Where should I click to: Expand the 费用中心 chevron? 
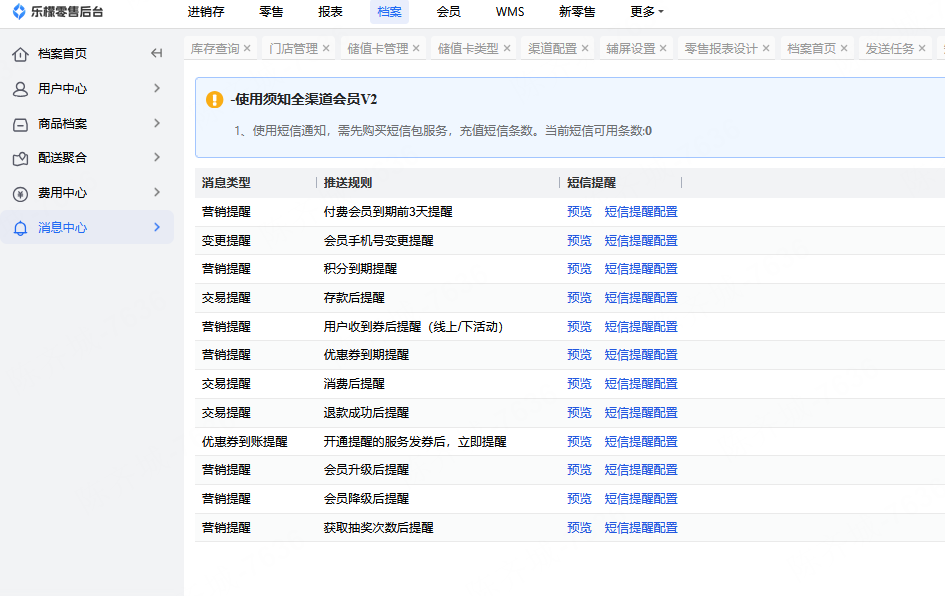157,193
